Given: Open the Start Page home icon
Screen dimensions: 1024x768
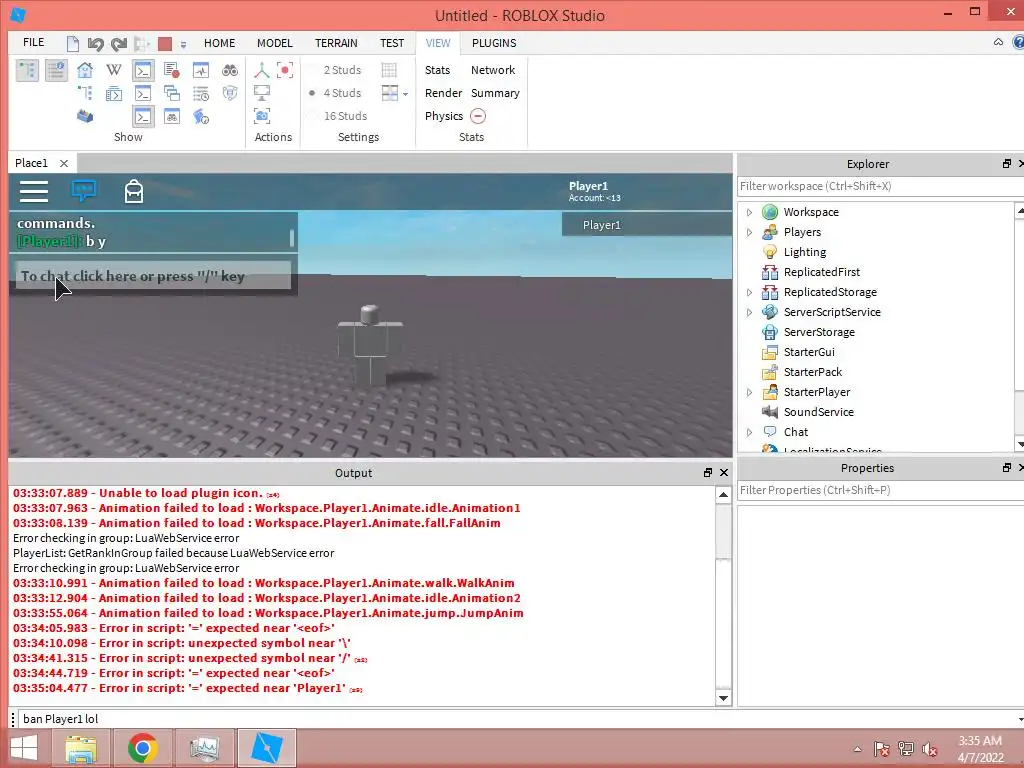Looking at the screenshot, I should pyautogui.click(x=85, y=70).
